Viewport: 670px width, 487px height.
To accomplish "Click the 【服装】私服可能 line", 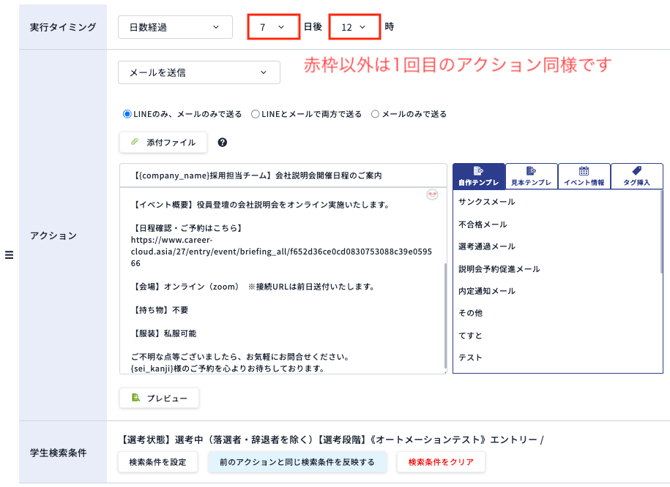I will [164, 333].
